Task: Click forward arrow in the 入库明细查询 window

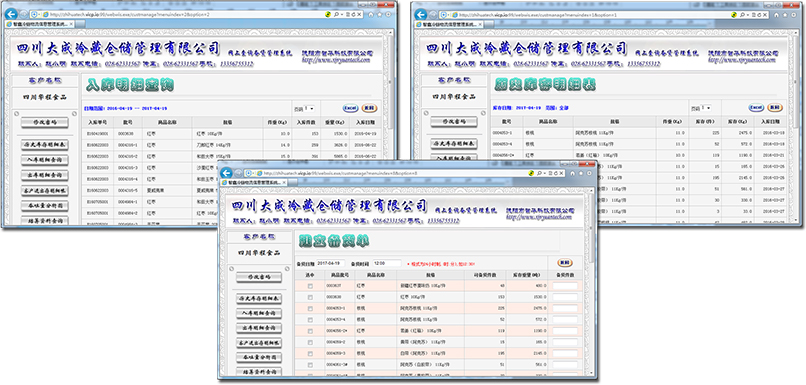Action: point(23,14)
